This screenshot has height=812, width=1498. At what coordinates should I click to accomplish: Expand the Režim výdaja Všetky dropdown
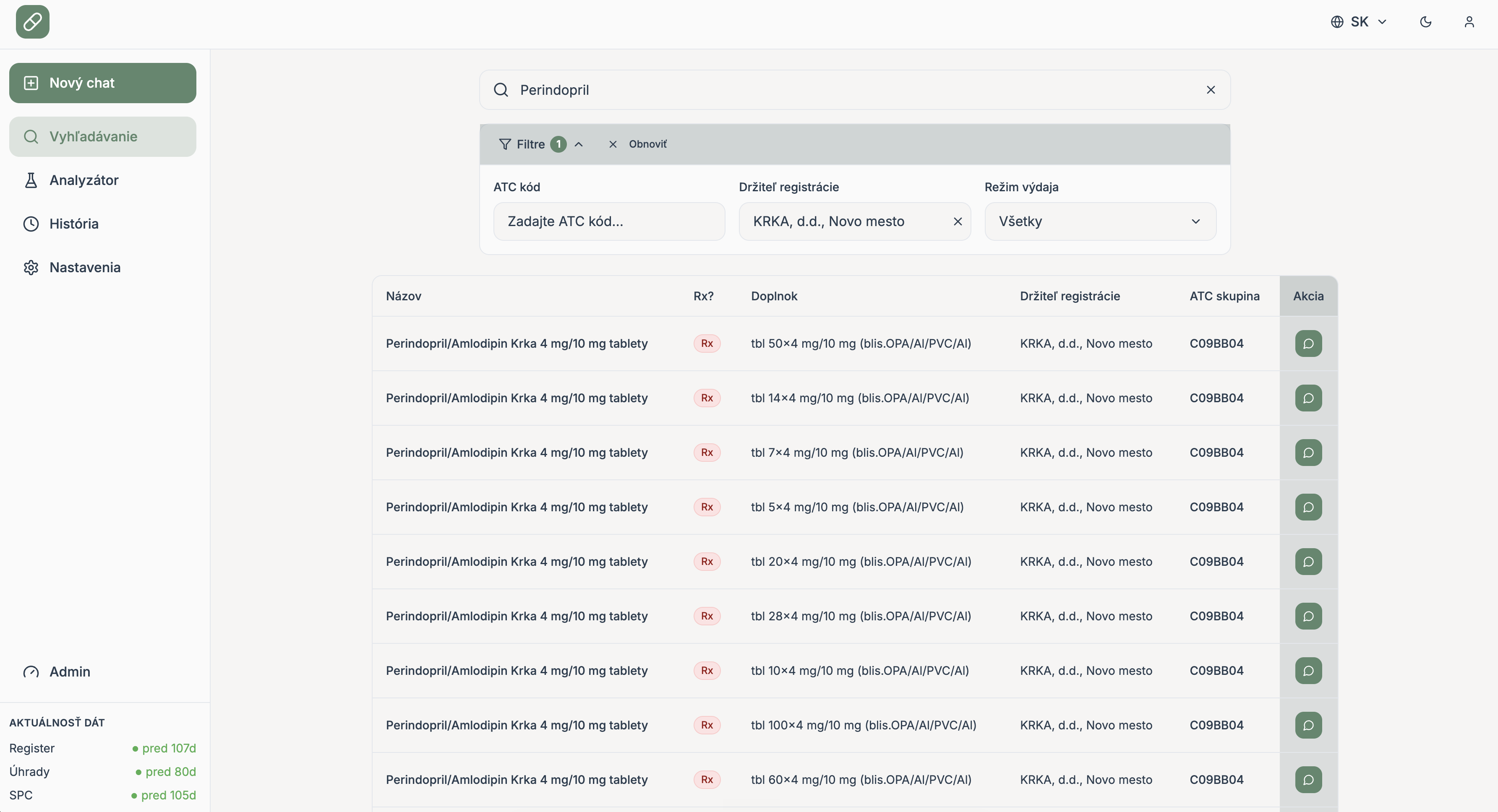[x=1100, y=221]
